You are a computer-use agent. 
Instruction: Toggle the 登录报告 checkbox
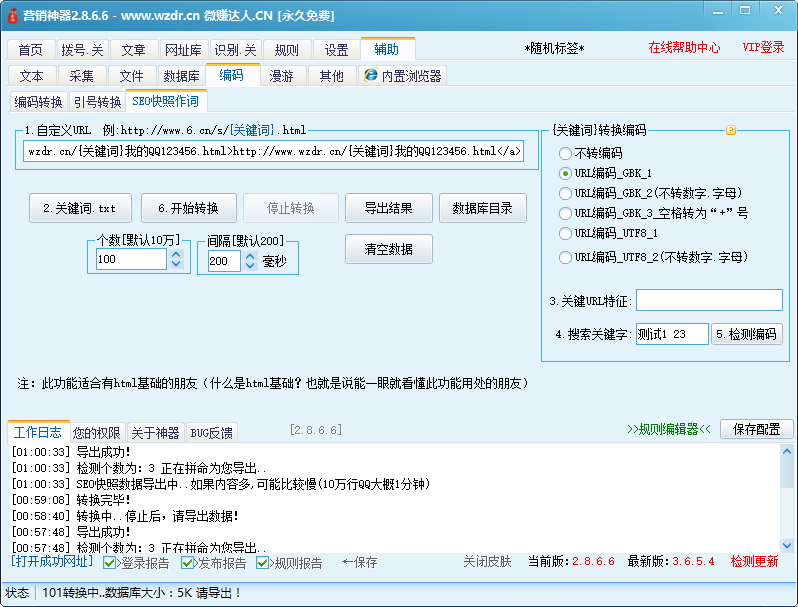click(x=110, y=563)
